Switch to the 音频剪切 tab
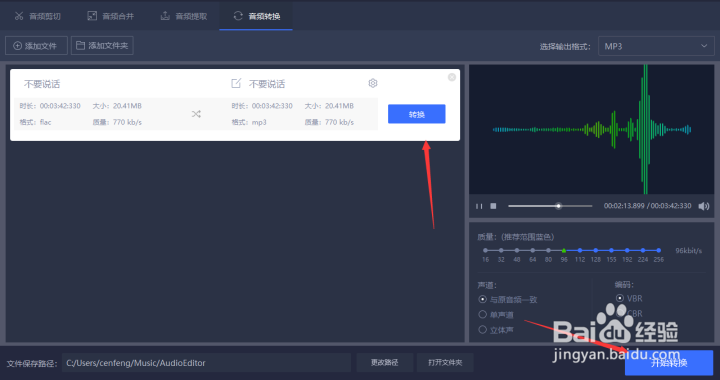720x380 pixels. 38,17
